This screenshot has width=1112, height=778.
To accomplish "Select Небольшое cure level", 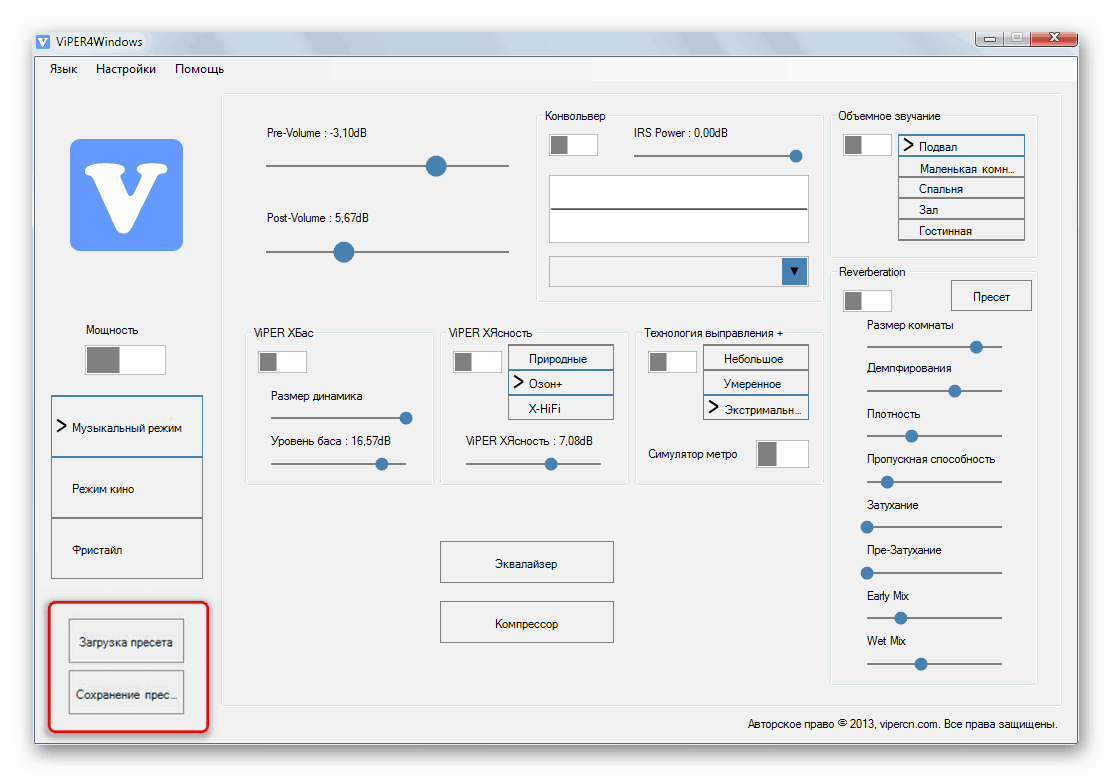I will pyautogui.click(x=755, y=358).
